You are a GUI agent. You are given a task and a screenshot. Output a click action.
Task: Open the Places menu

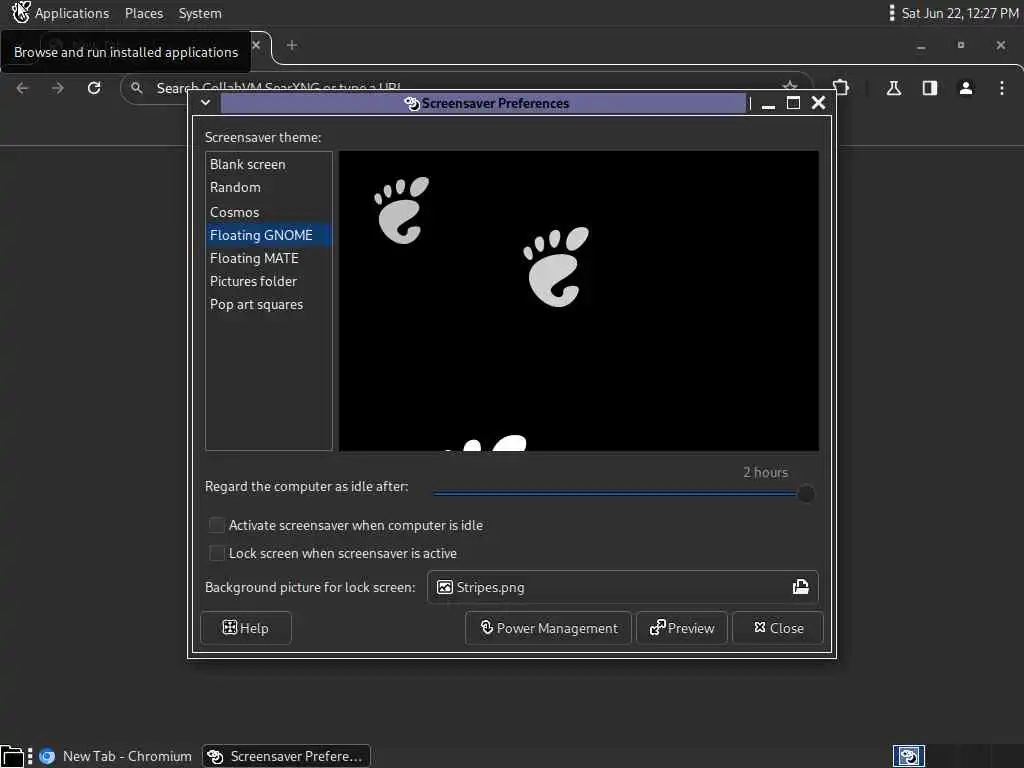click(x=144, y=13)
